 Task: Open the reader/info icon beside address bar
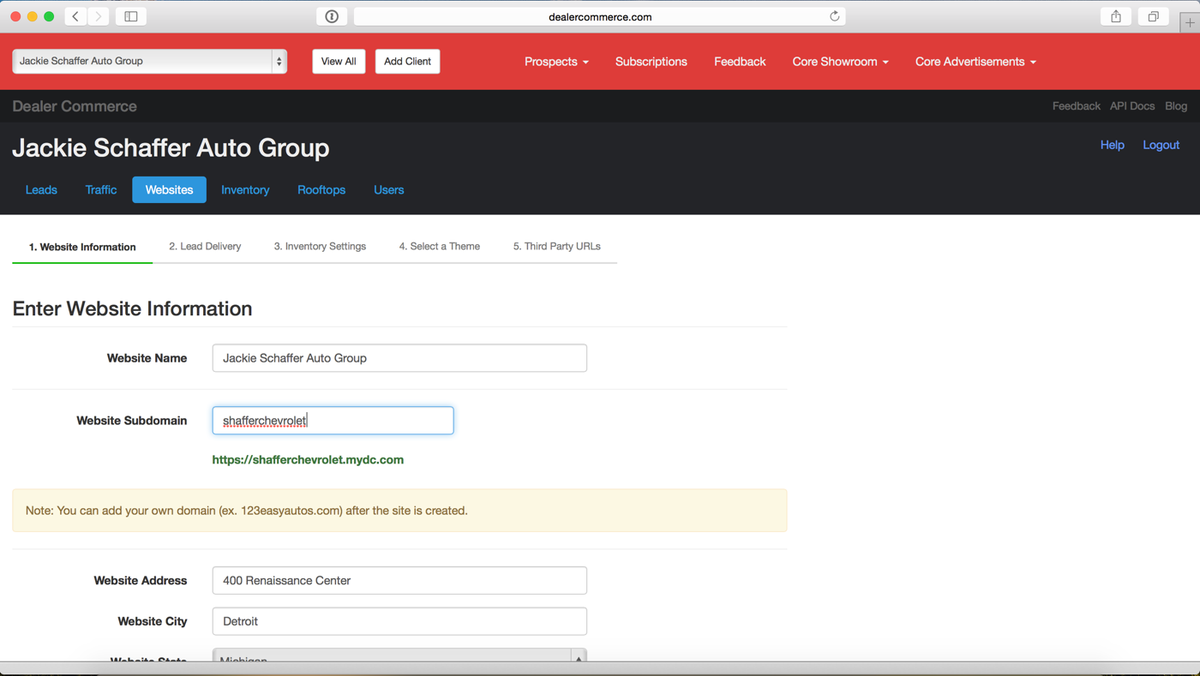(x=332, y=16)
